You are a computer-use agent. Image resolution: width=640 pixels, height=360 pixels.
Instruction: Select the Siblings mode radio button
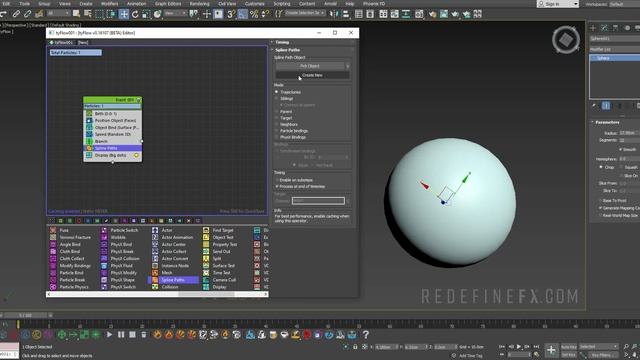click(276, 98)
